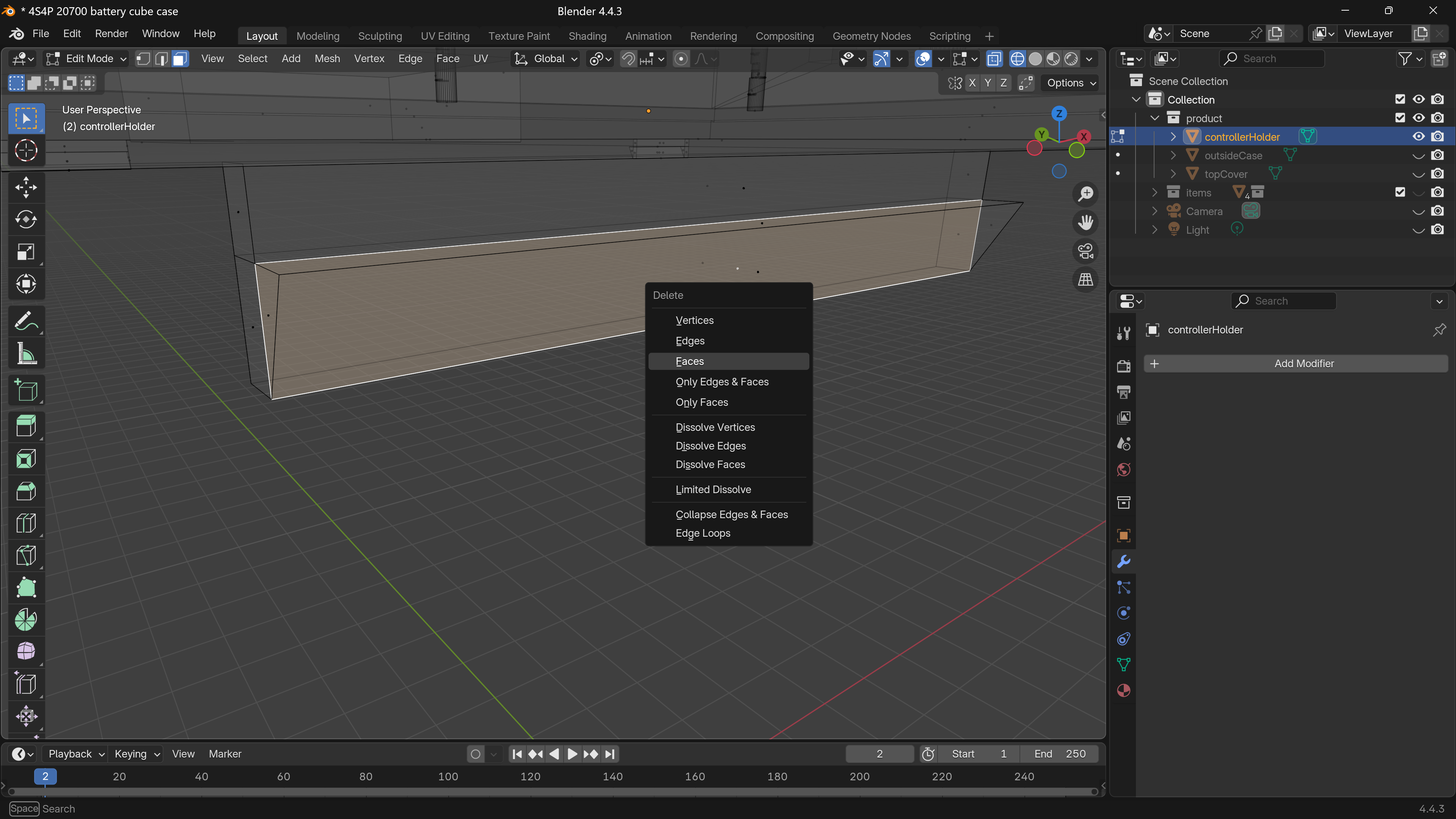Switch to the Sculpting workspace tab
Image resolution: width=1456 pixels, height=819 pixels.
pyautogui.click(x=380, y=36)
